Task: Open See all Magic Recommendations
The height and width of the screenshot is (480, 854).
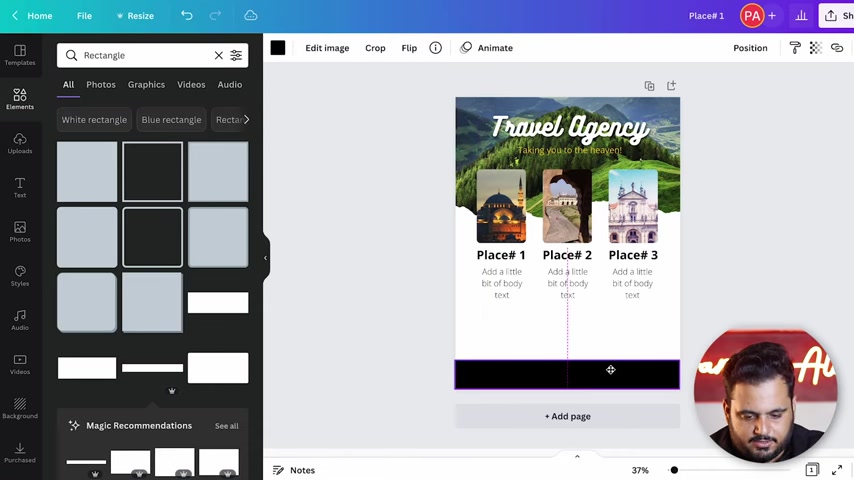Action: [227, 426]
